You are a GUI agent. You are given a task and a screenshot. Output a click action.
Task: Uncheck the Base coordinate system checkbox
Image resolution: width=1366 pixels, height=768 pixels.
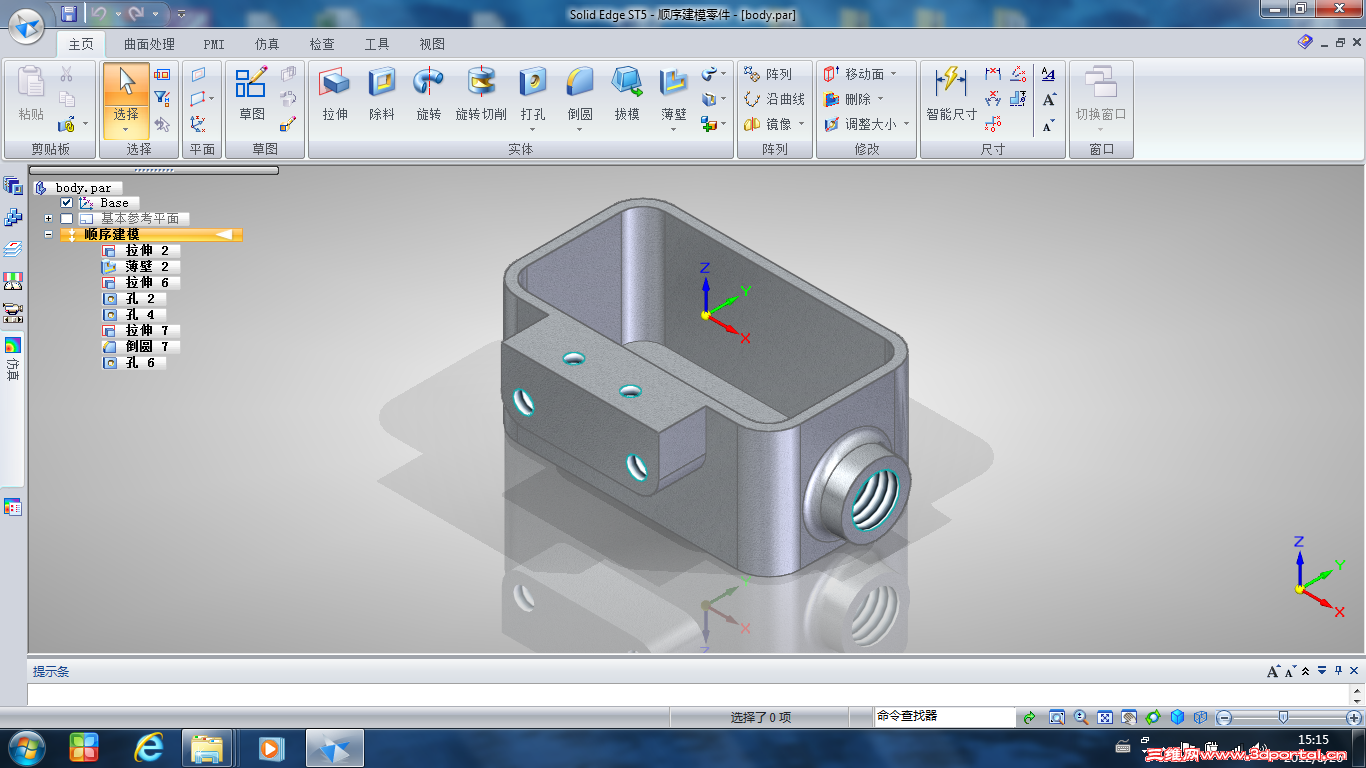pos(66,202)
